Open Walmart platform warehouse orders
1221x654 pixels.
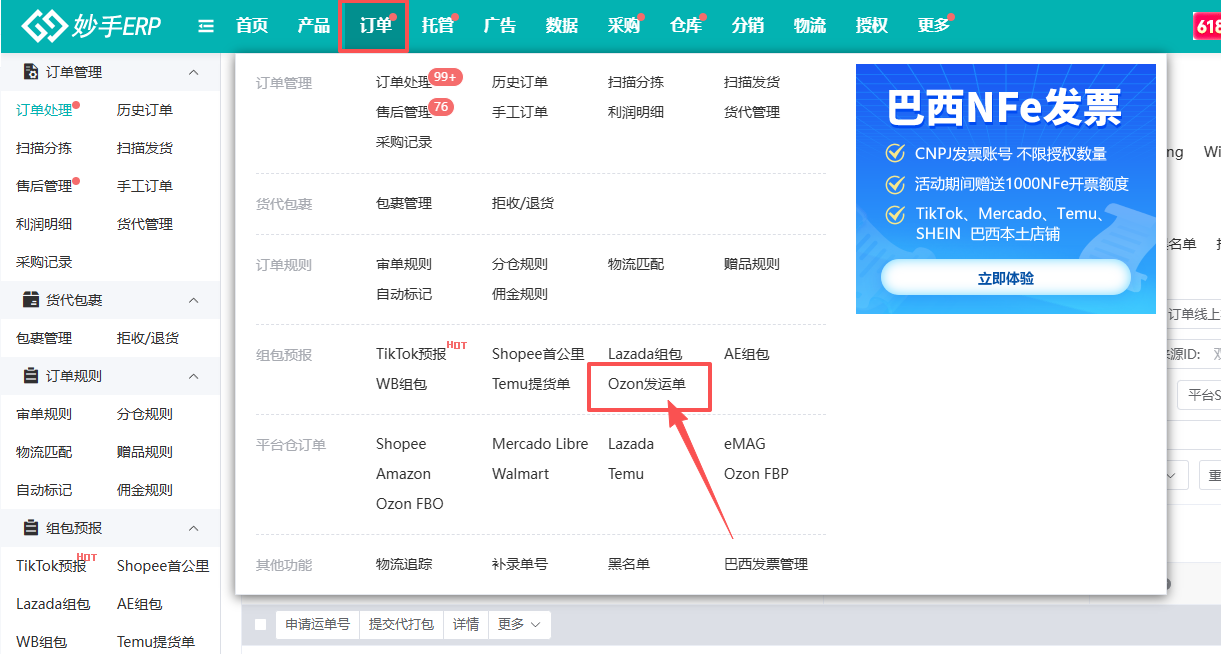[520, 474]
